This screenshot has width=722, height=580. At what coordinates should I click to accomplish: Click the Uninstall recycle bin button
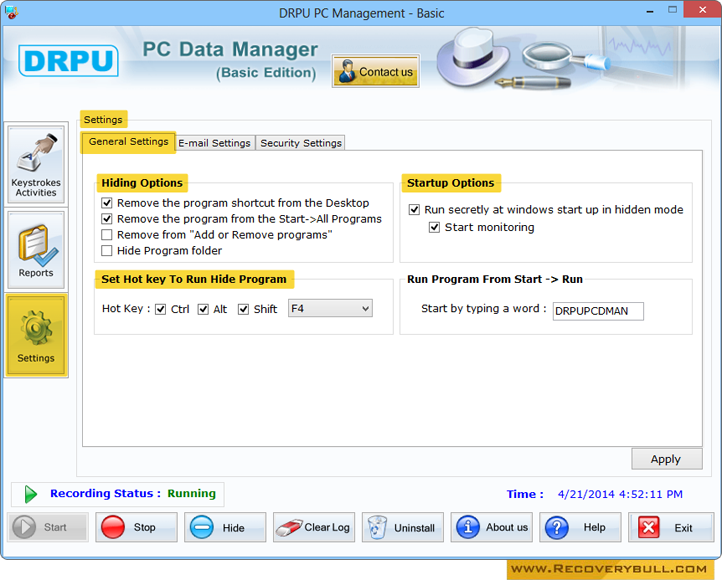(403, 527)
